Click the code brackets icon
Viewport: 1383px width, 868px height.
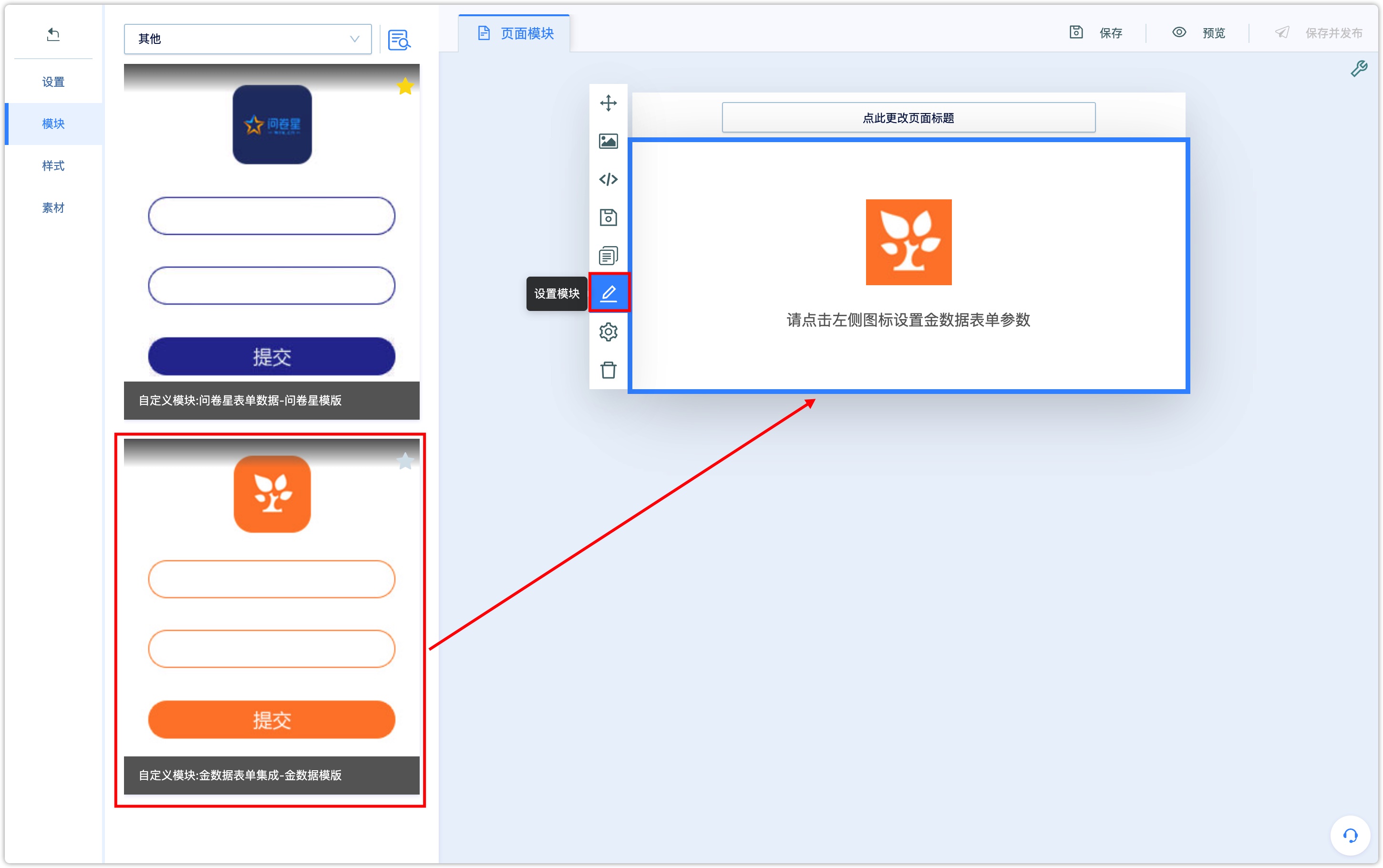coord(609,180)
